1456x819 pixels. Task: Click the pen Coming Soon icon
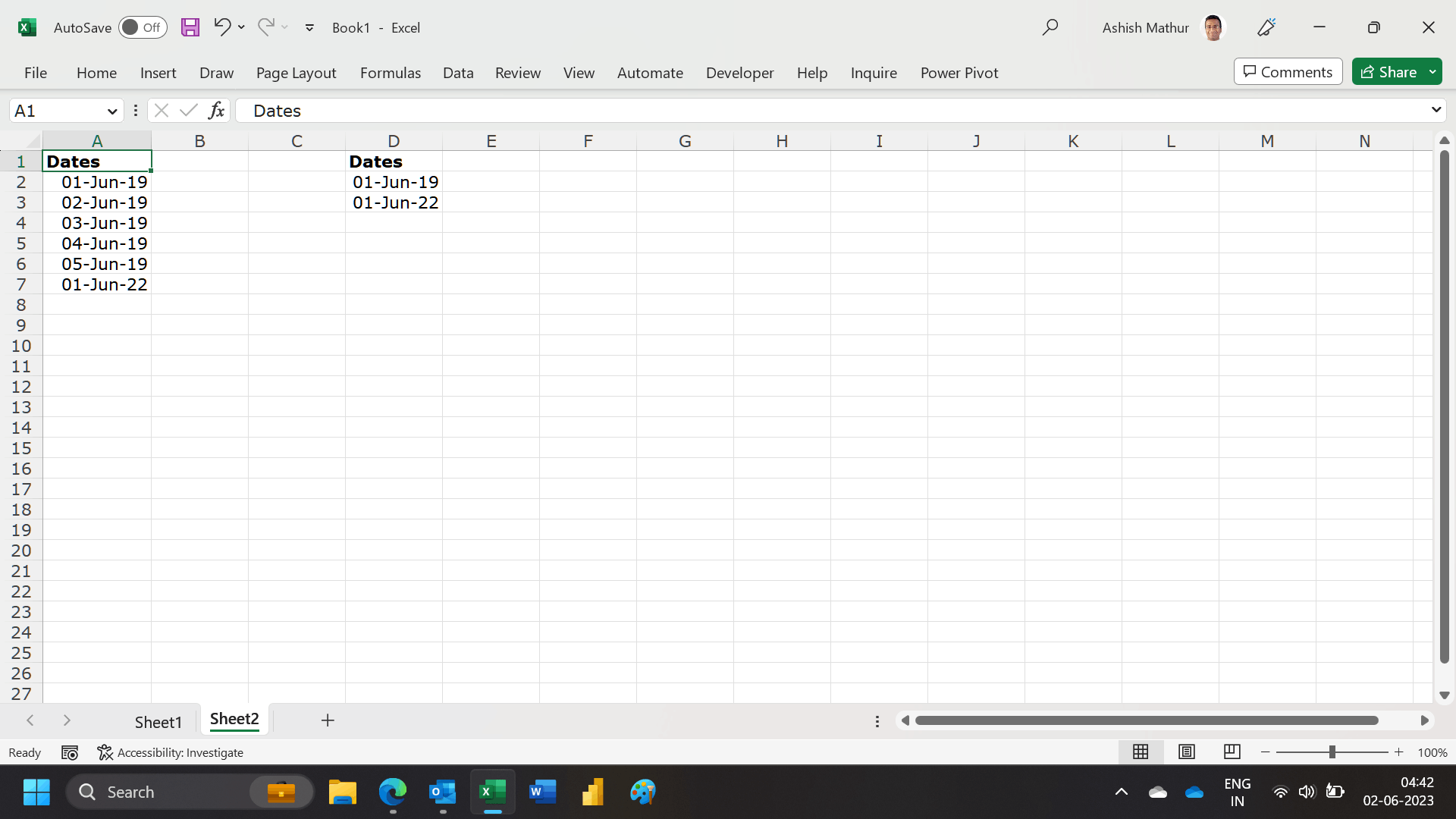click(x=1266, y=27)
